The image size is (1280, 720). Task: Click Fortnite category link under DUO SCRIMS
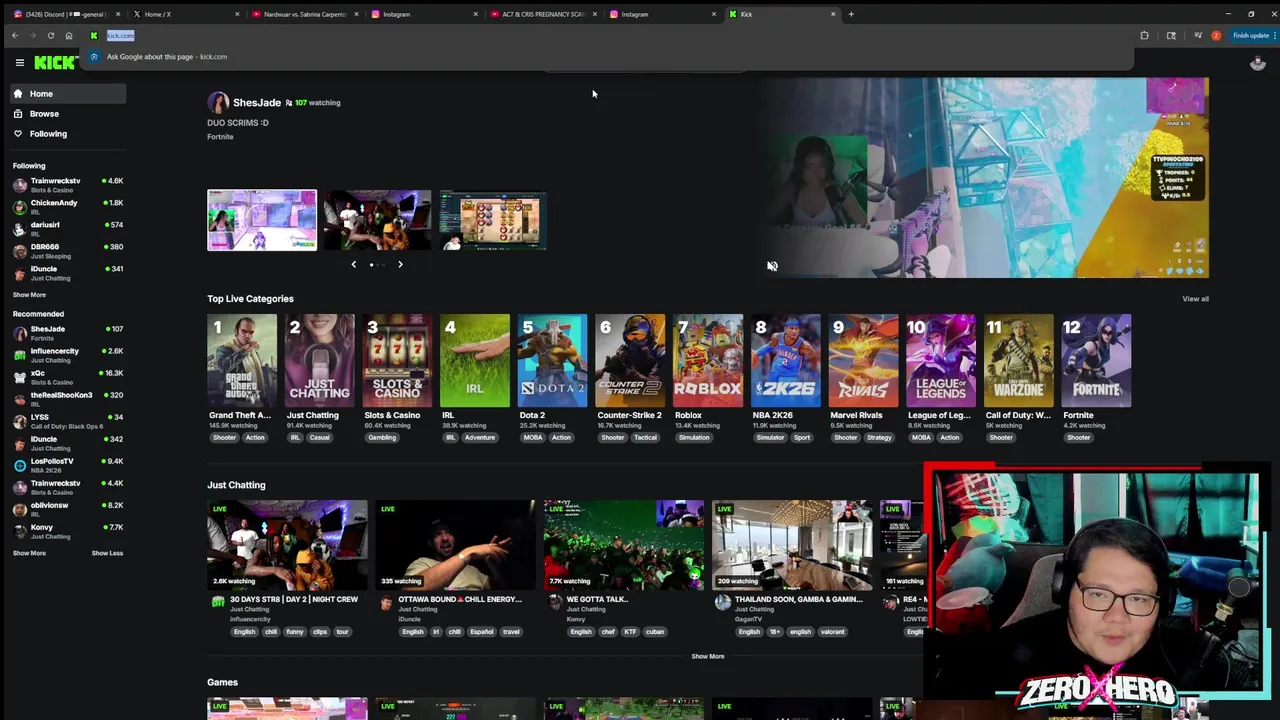[x=220, y=137]
